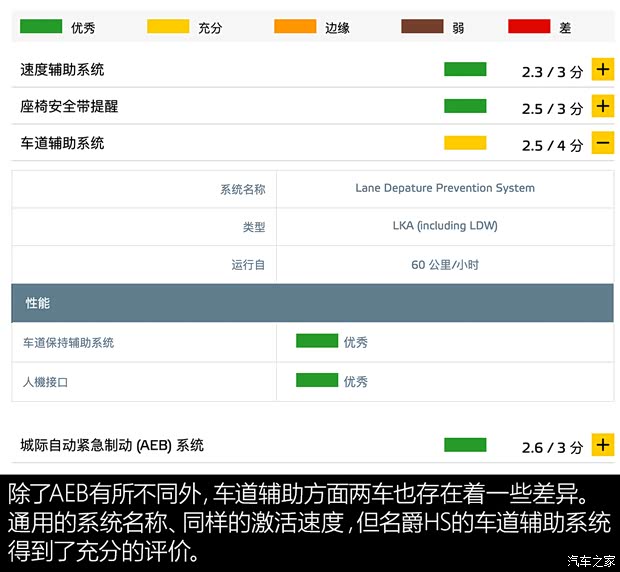Click 优秀 text in 人機接口 row
The width and height of the screenshot is (620, 572).
point(355,381)
